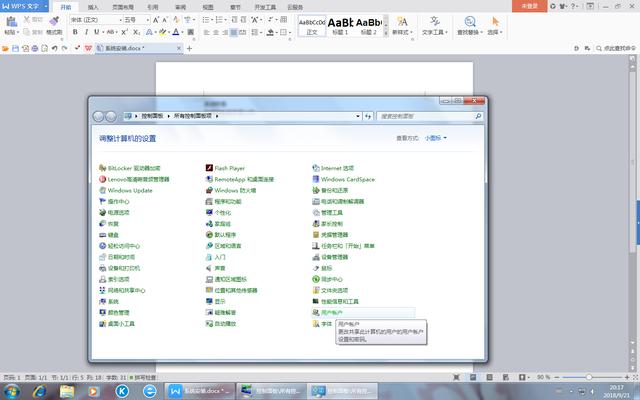Open the highlighted User Accounts item

click(363, 313)
